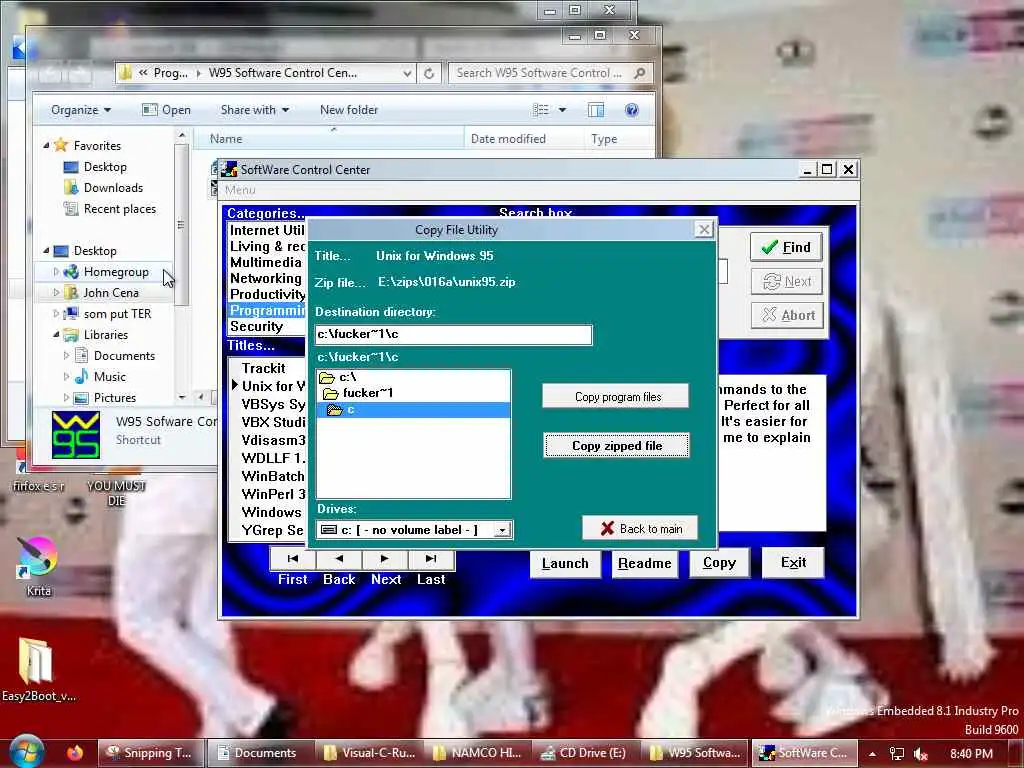The width and height of the screenshot is (1024, 768).
Task: Jump to First record arrow
Action: click(293, 559)
